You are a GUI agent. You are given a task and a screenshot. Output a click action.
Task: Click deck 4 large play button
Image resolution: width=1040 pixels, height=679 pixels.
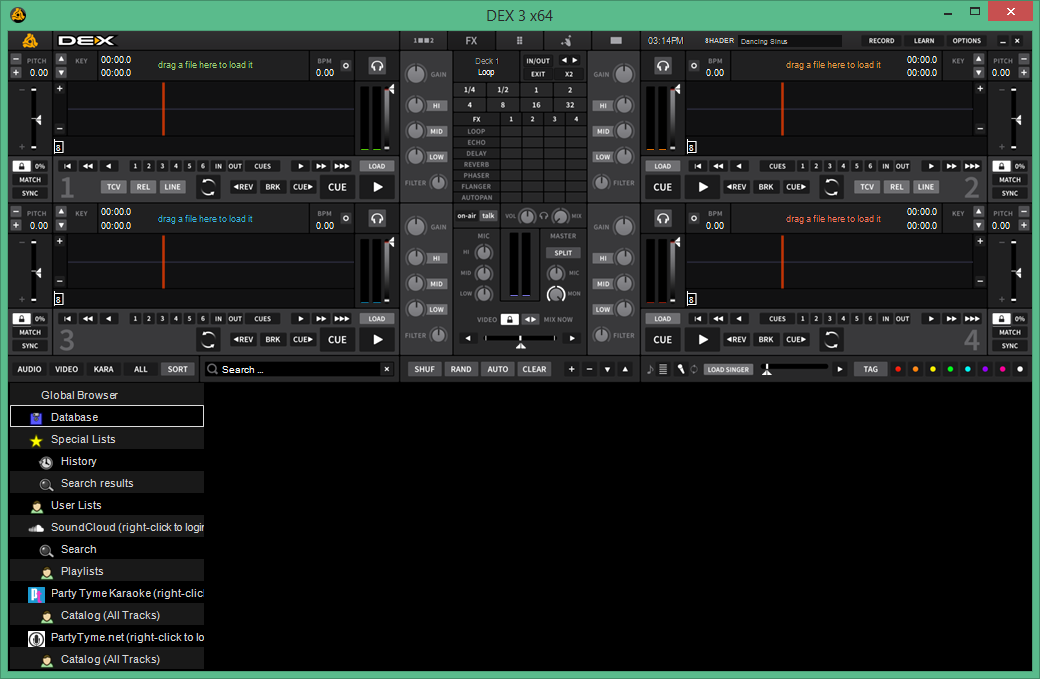tap(703, 340)
